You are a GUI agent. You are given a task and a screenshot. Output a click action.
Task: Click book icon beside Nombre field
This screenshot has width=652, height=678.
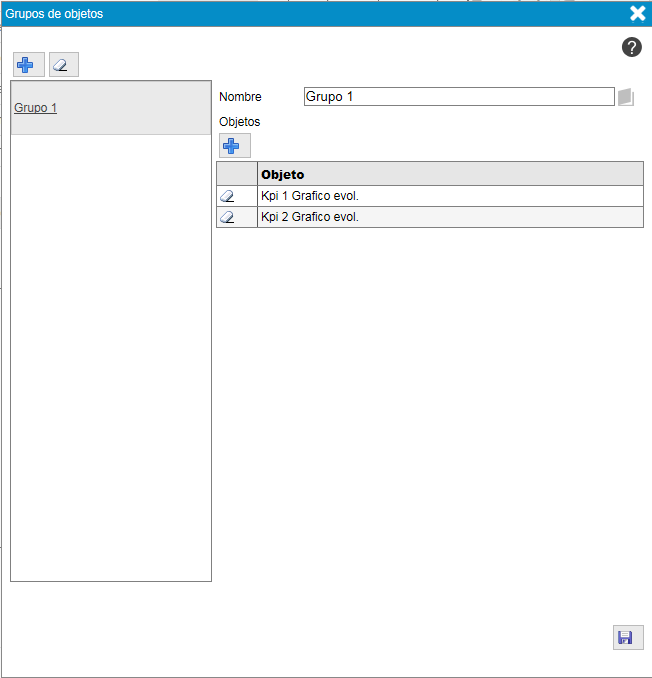[x=626, y=97]
